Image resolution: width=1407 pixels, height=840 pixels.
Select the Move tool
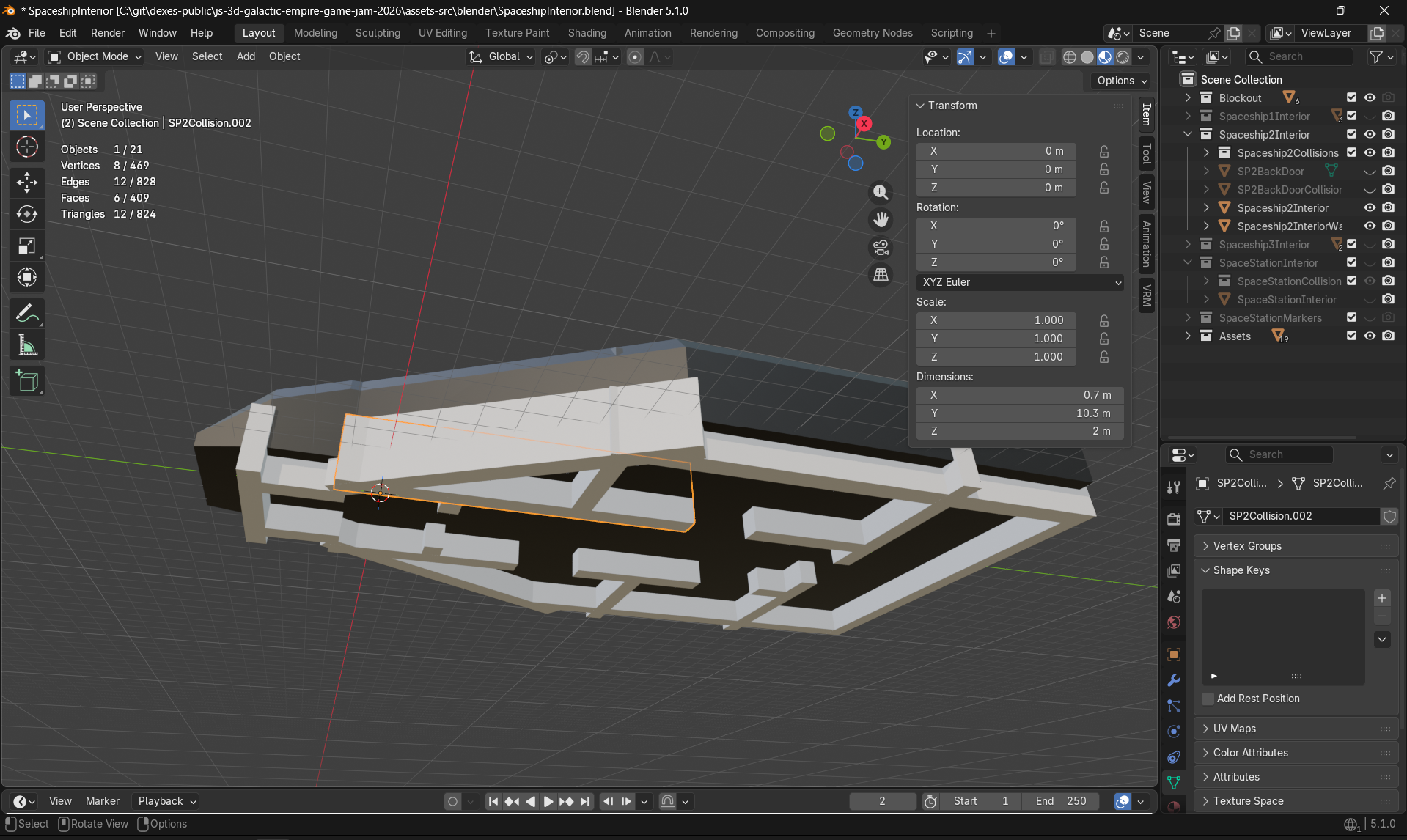[26, 183]
